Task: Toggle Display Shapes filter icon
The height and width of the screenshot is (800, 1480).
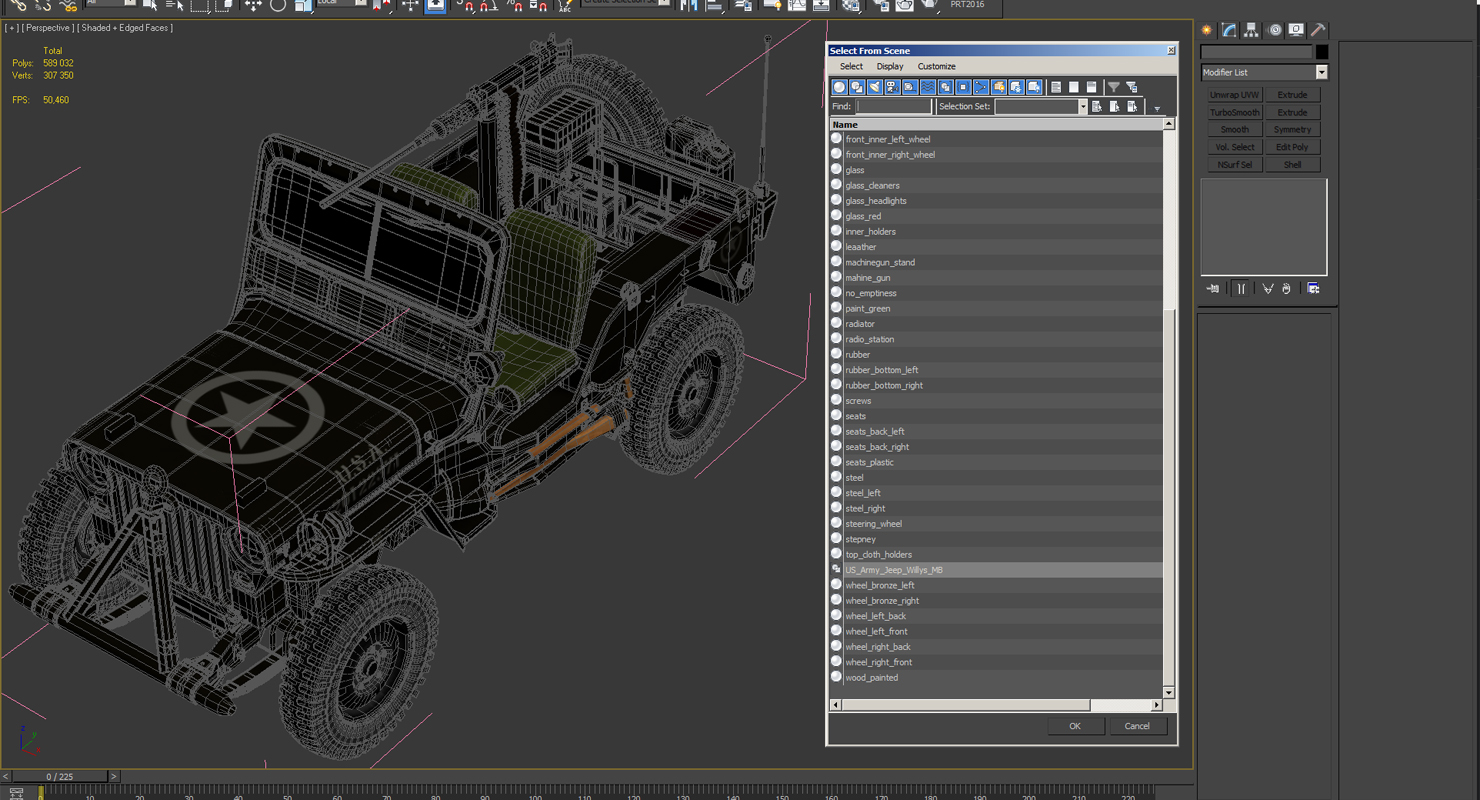Action: (857, 87)
